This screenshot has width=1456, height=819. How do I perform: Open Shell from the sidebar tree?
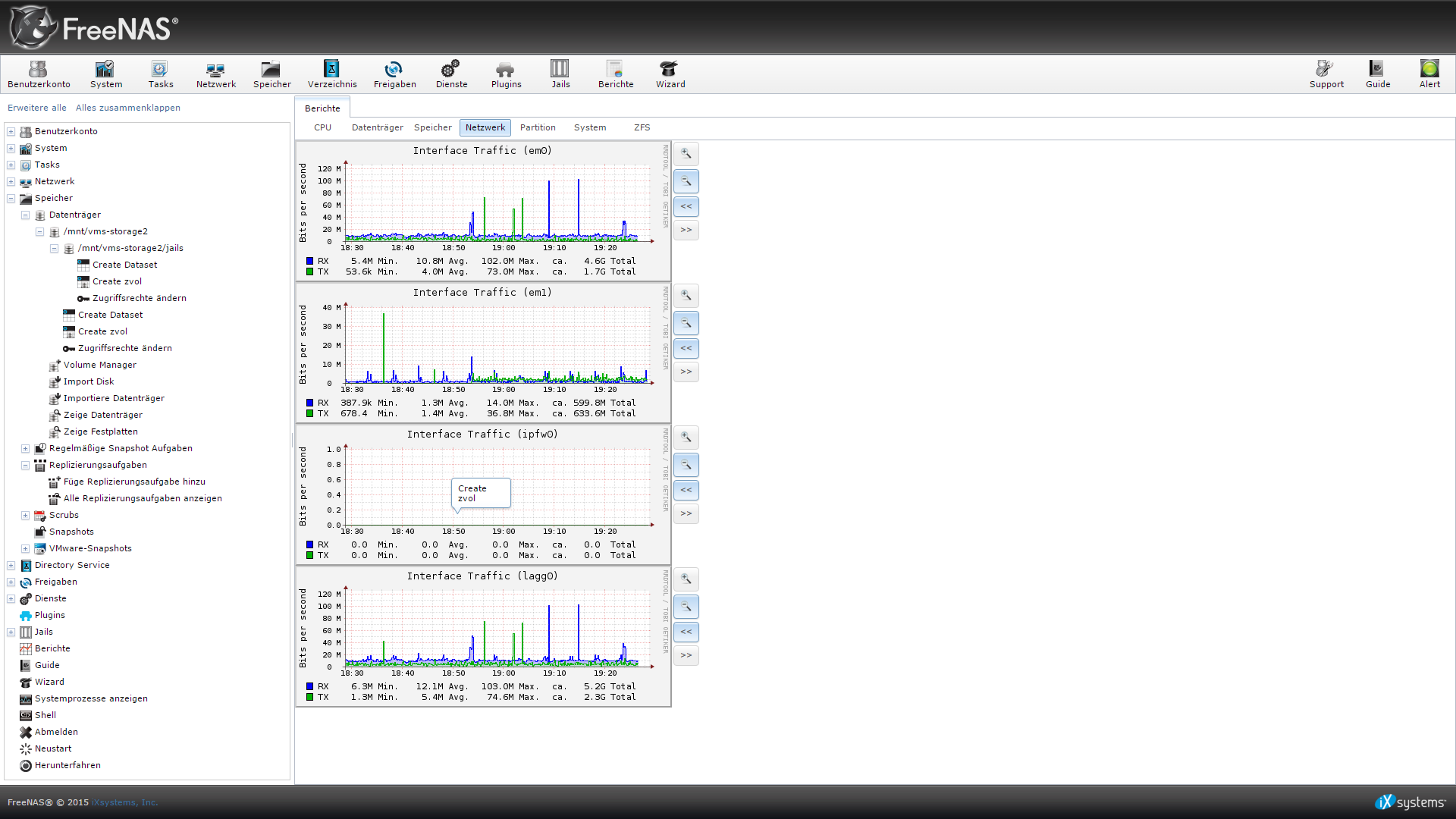click(45, 715)
